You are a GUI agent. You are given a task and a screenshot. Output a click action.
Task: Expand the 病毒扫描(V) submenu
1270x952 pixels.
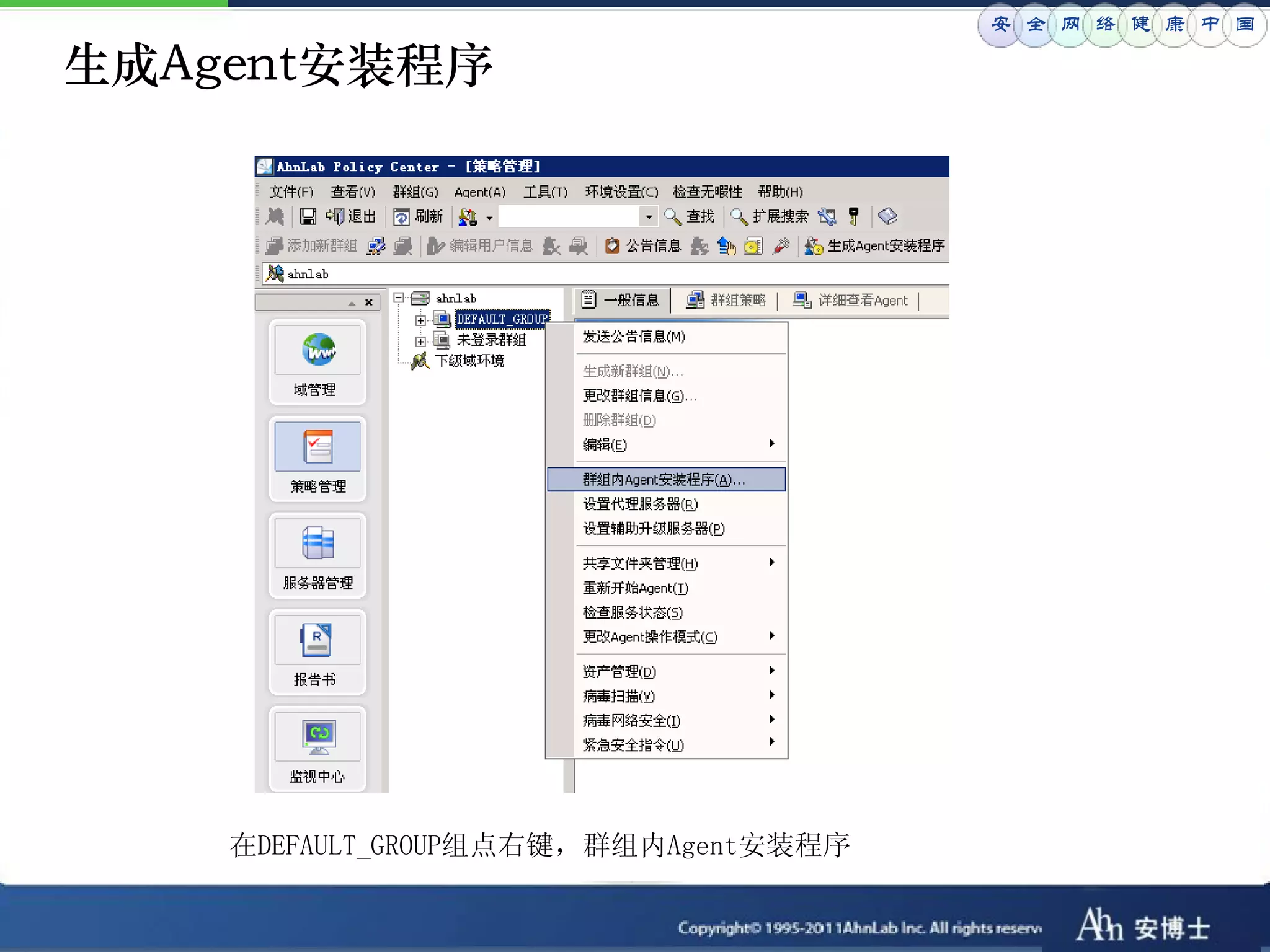tap(667, 697)
